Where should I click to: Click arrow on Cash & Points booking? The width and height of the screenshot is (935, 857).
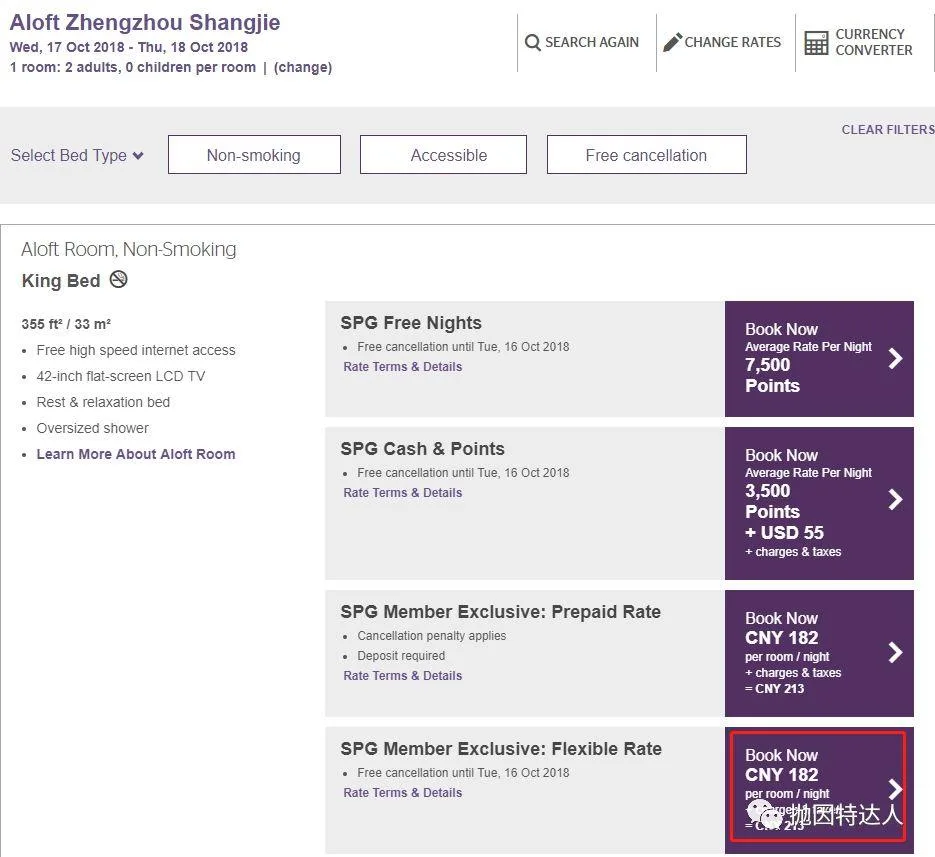[895, 499]
